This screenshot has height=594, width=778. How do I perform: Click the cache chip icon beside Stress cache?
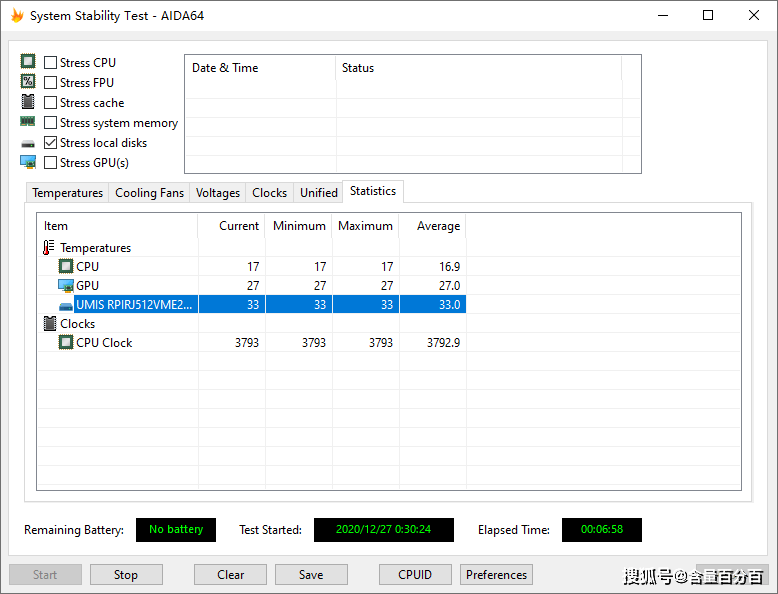click(x=28, y=102)
